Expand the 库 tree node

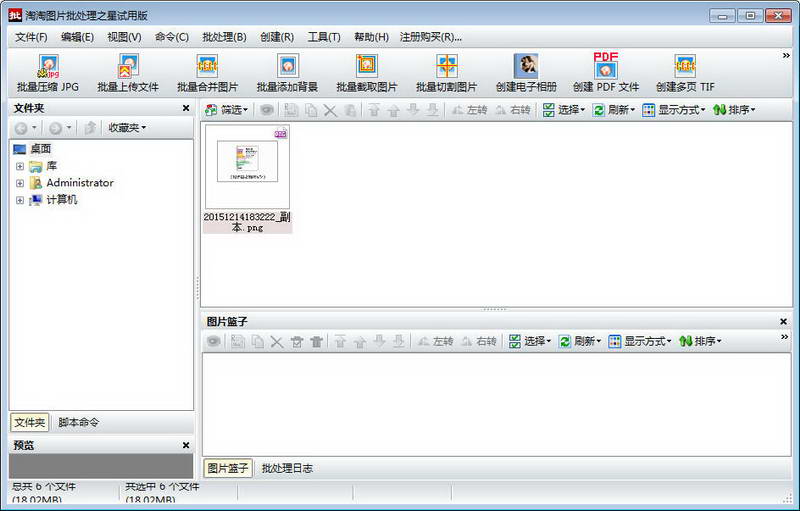point(20,166)
